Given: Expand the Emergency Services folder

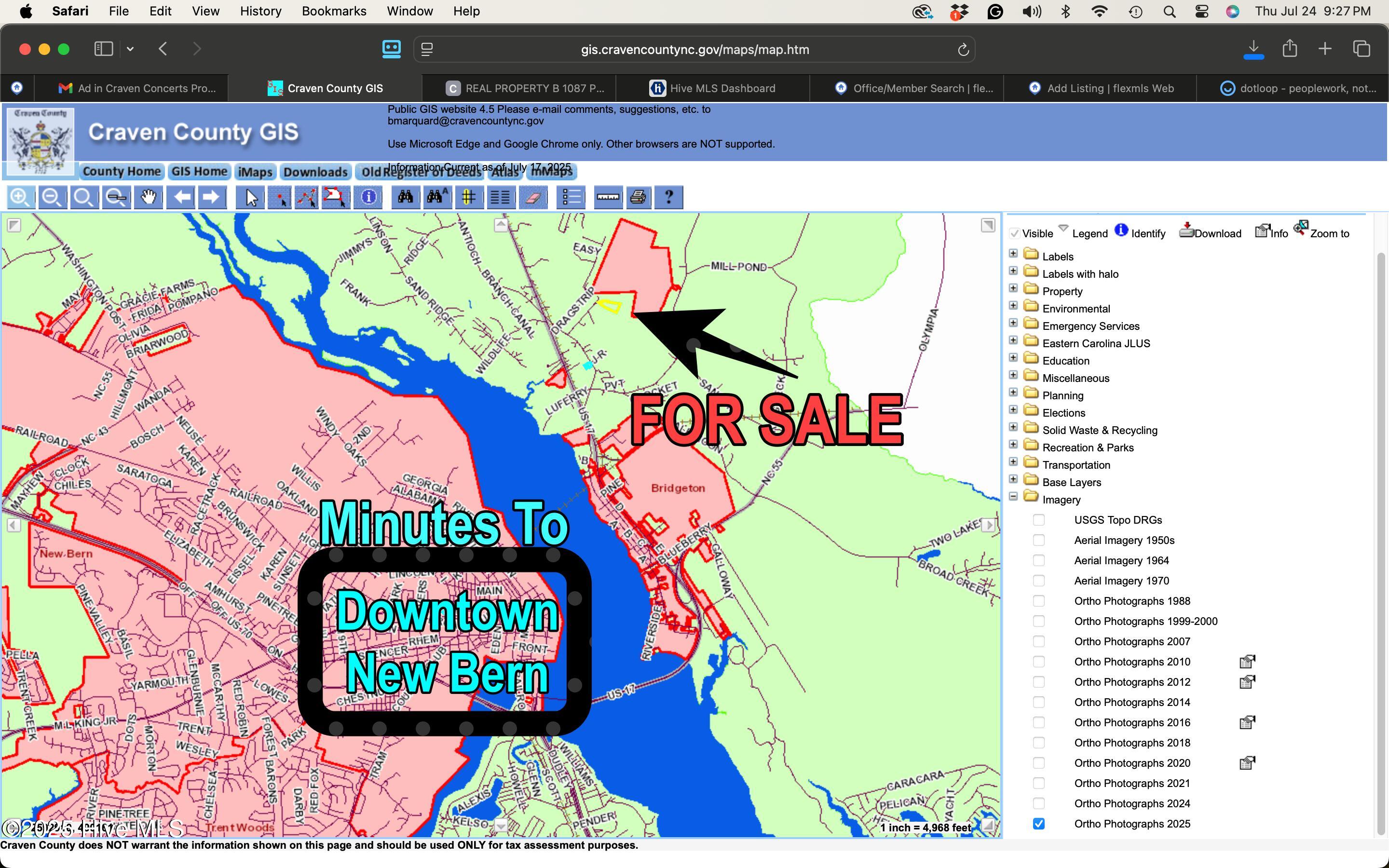Looking at the screenshot, I should point(1013,323).
